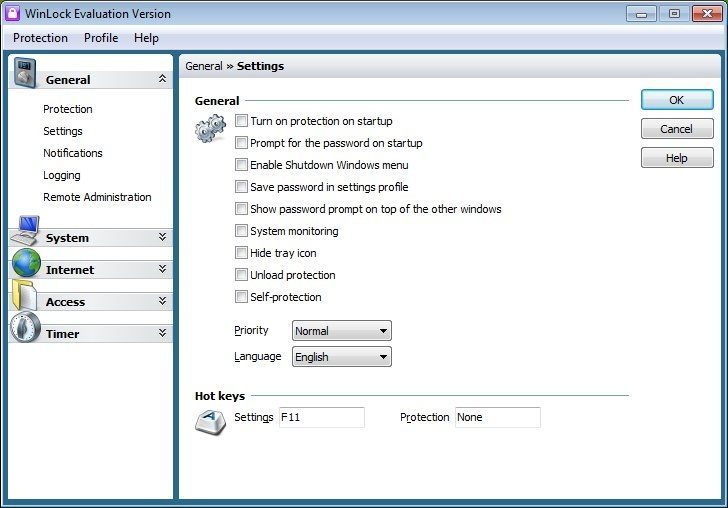
Task: Click the Cancel button
Action: coord(677,129)
